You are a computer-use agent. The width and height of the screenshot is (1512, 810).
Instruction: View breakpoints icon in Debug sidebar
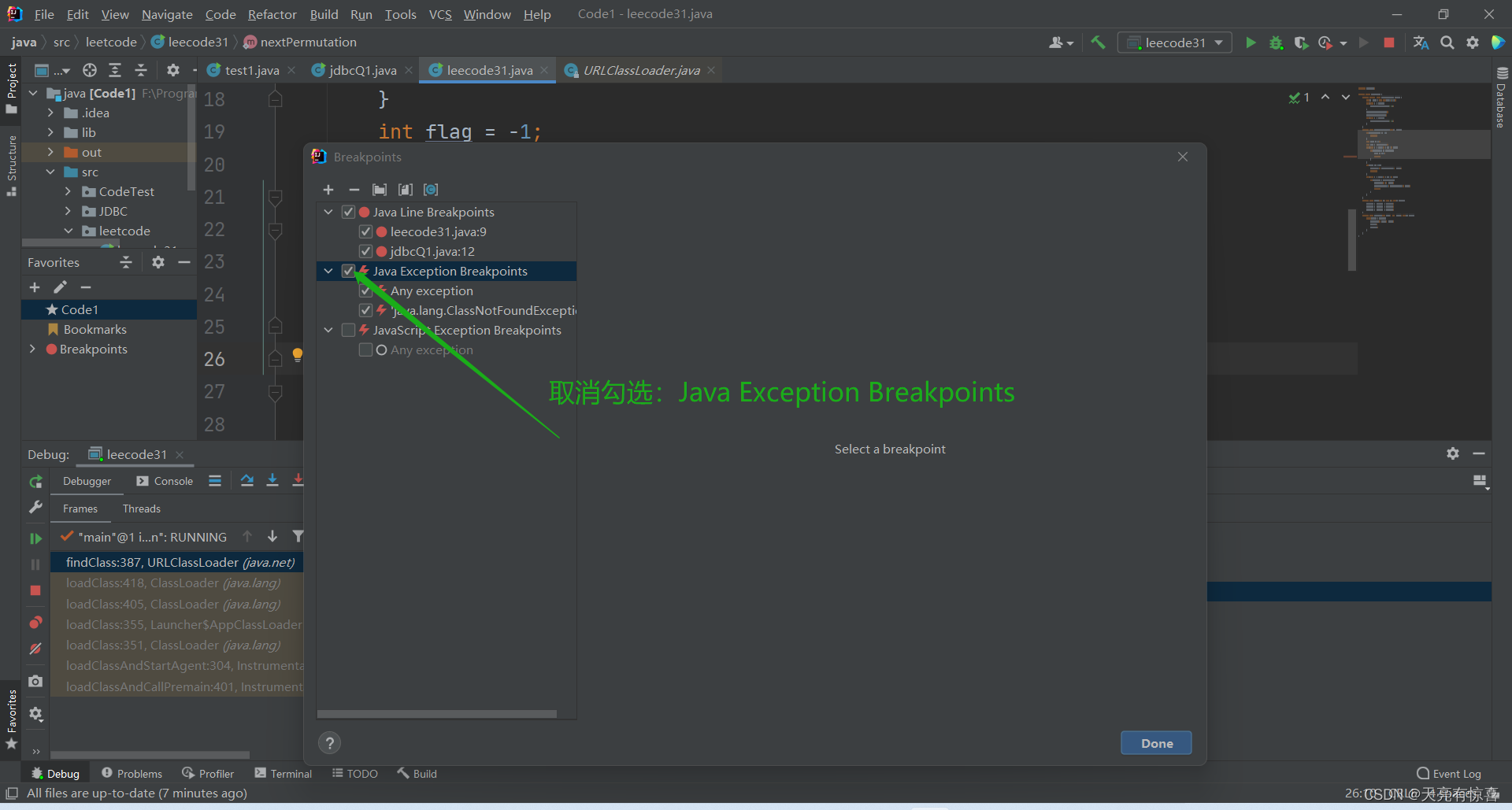(x=35, y=623)
